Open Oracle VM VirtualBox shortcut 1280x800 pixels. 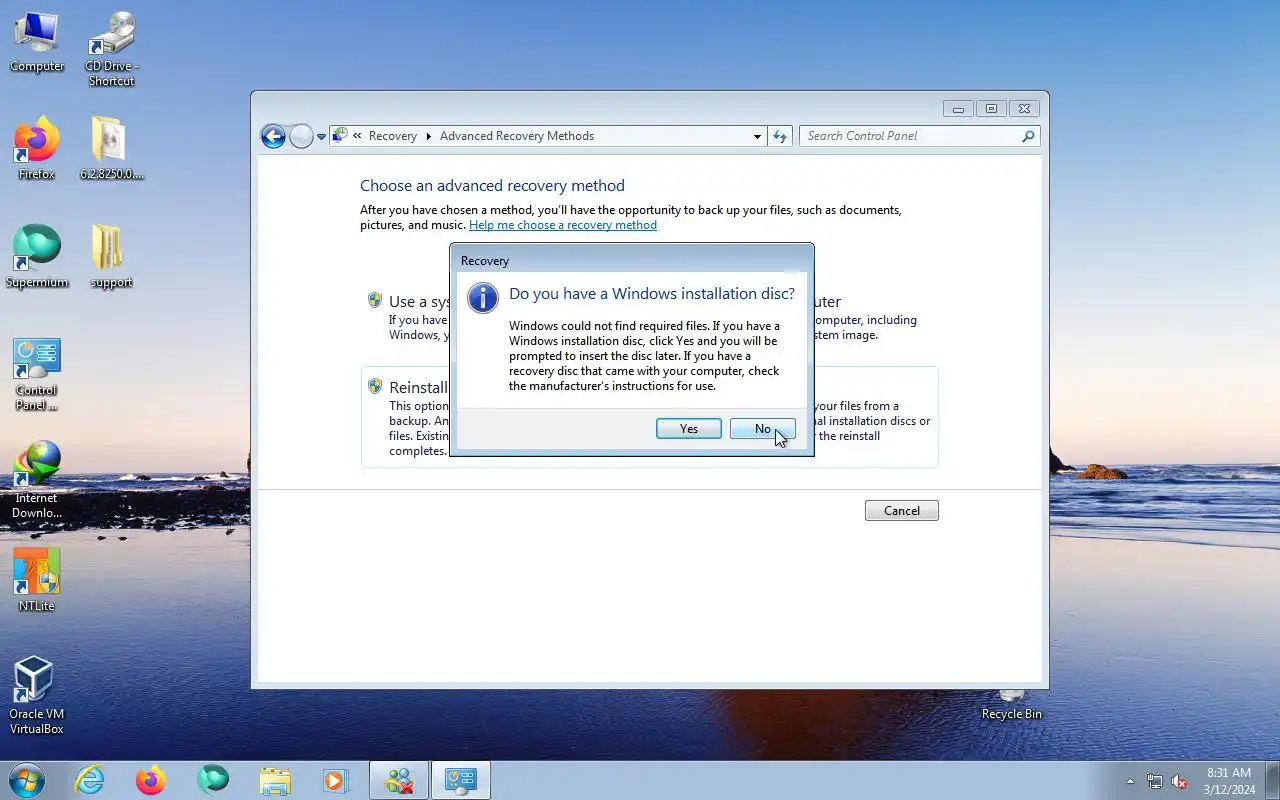point(37,696)
